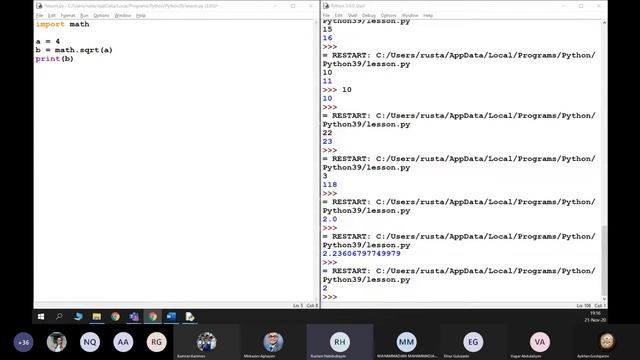Image resolution: width=640 pixels, height=360 pixels.
Task: Click the Windows Start button
Action: (x=41, y=317)
